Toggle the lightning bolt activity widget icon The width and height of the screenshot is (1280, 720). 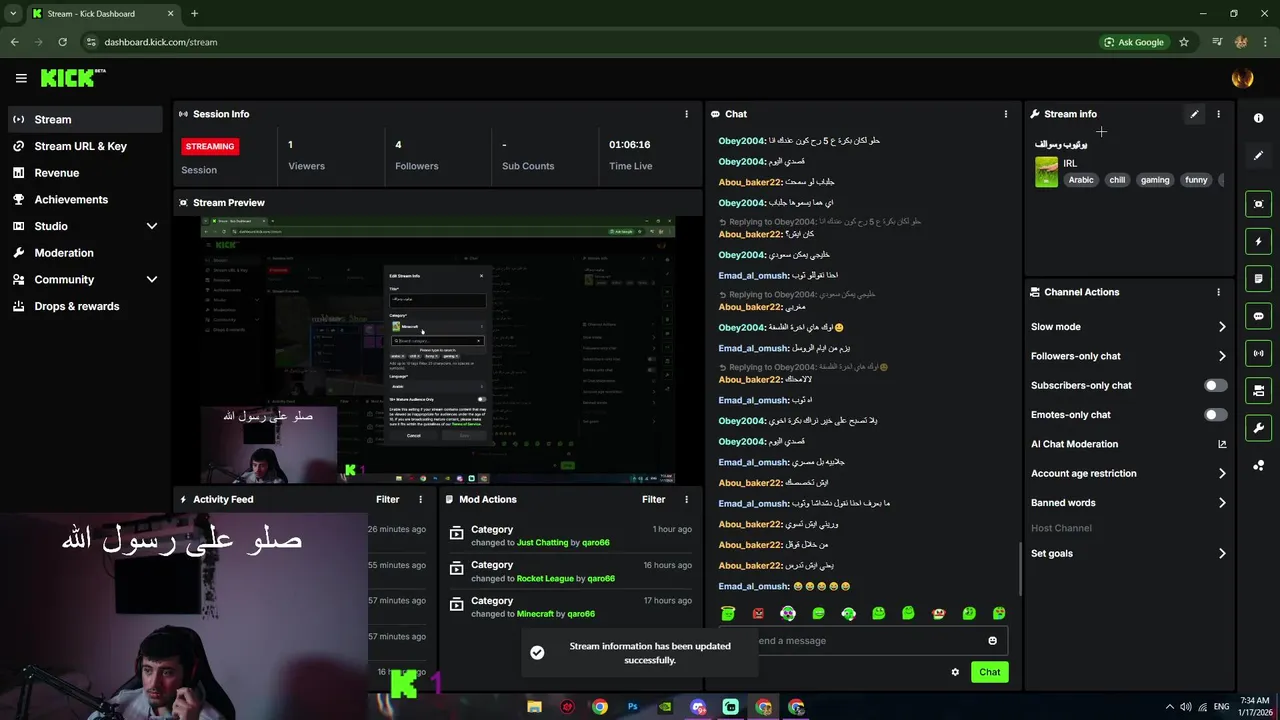[x=1258, y=241]
